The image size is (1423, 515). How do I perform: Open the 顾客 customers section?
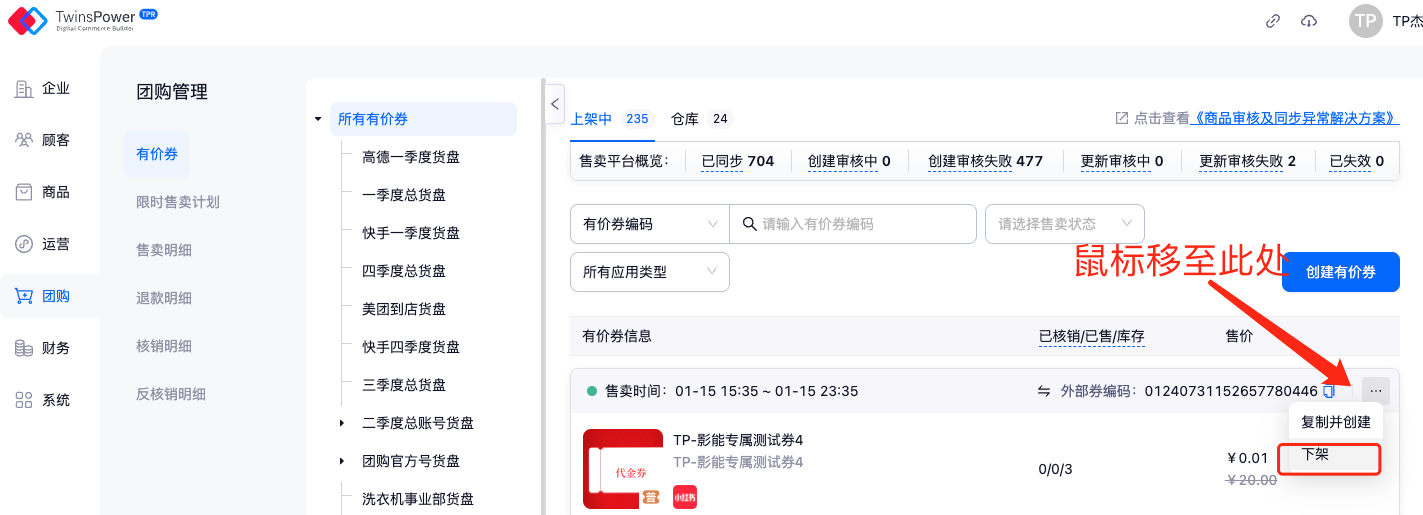43,140
